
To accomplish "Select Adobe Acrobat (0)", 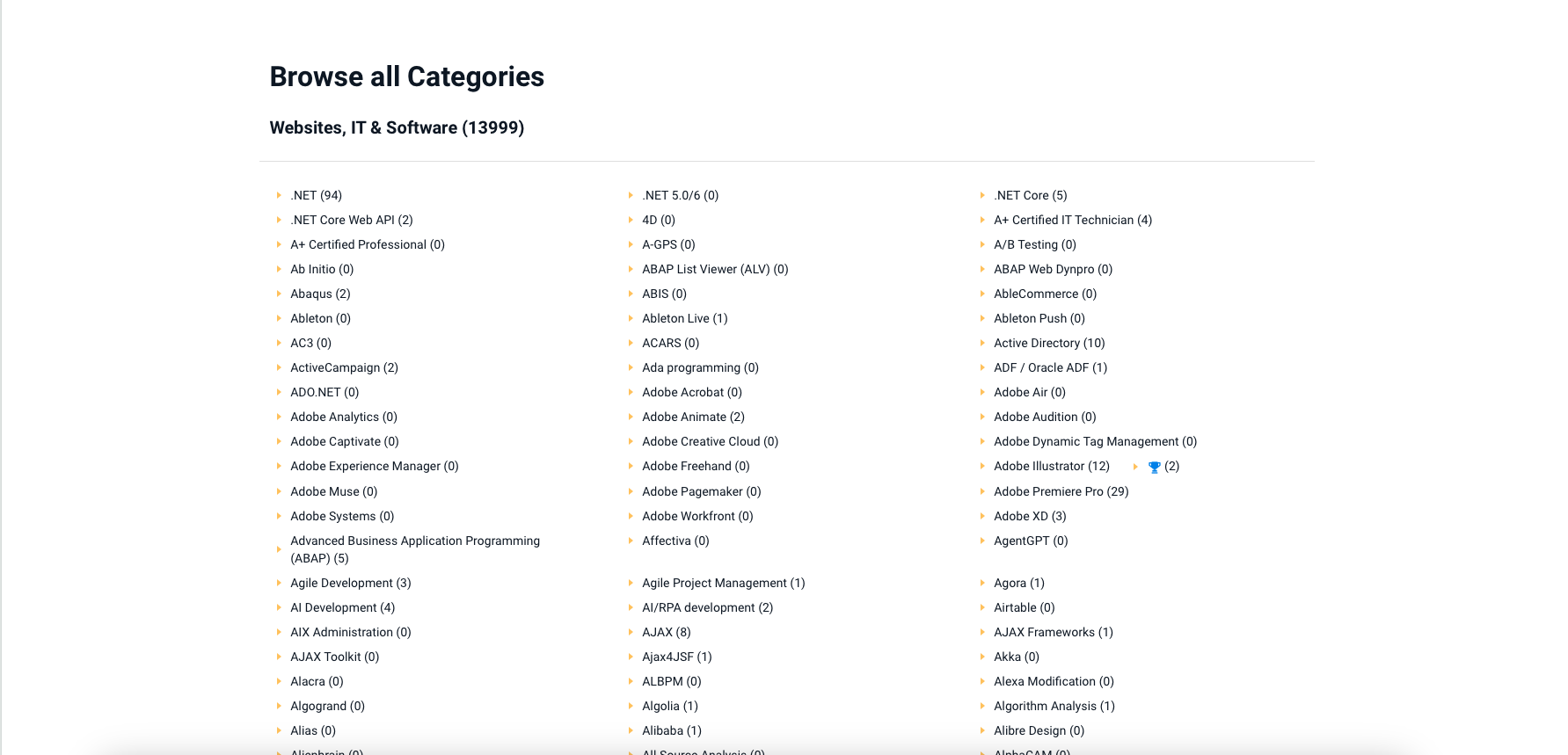I will [691, 392].
